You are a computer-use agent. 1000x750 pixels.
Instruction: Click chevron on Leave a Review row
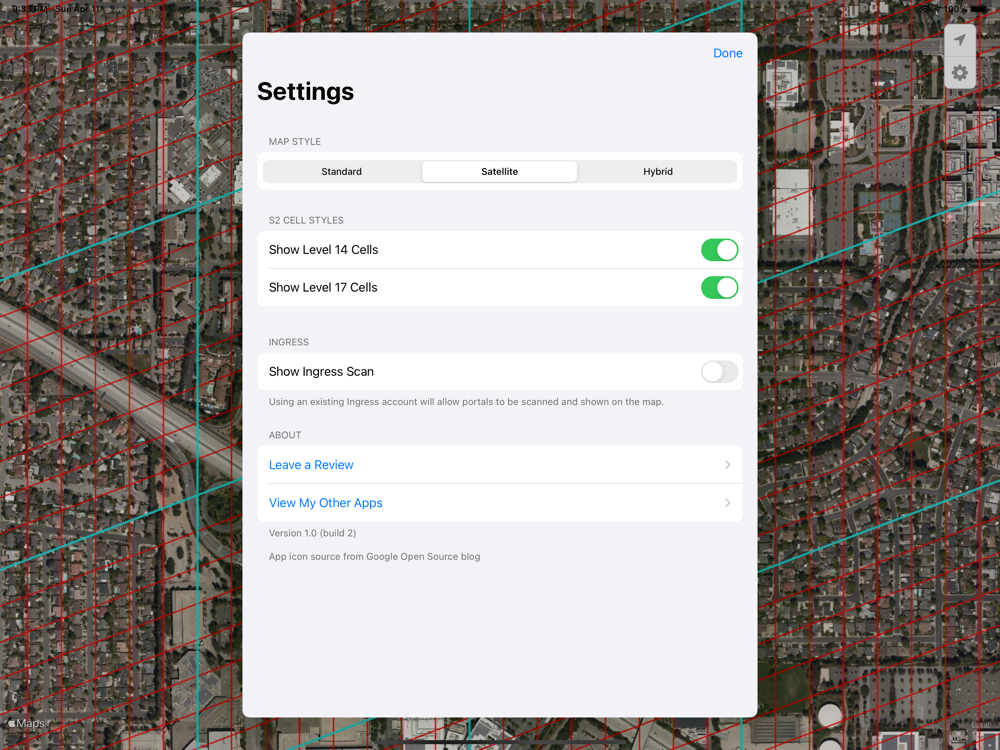click(728, 465)
